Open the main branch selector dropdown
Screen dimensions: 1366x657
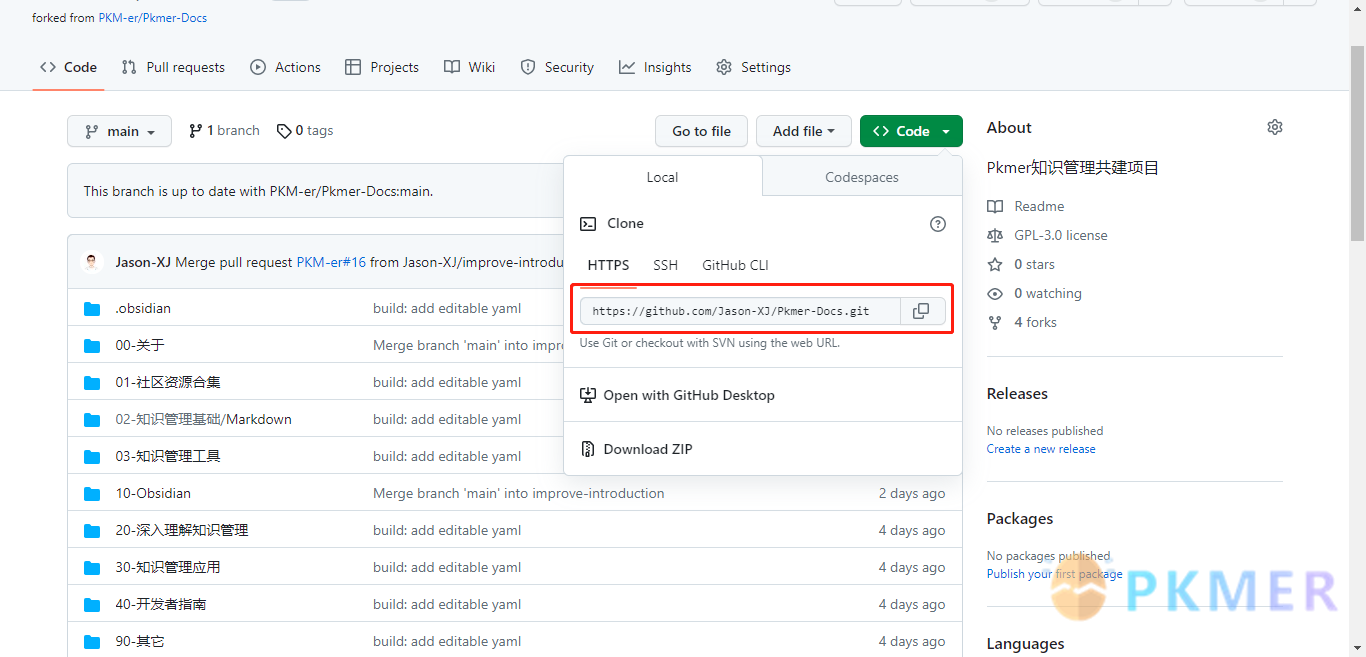119,131
